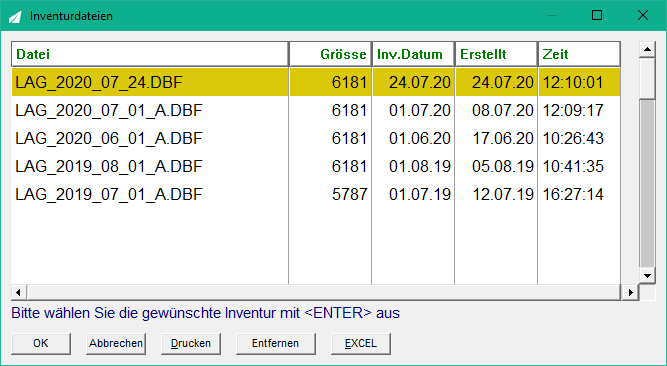Click the horizontal scrollbar right arrow
The height and width of the screenshot is (366, 667).
pos(630,292)
